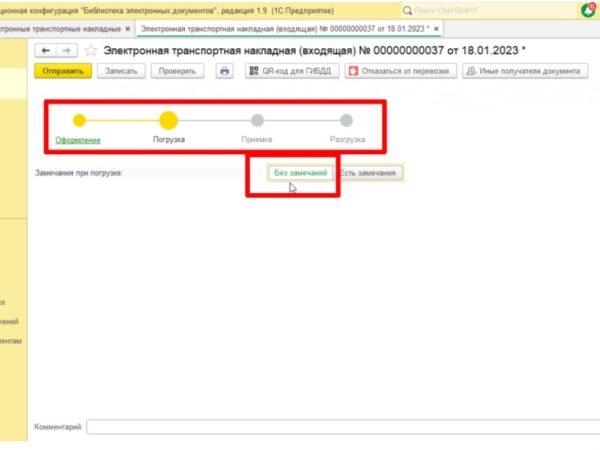Viewport: 600px width, 450px height.
Task: Open QR-код для ГИБДД
Action: click(292, 71)
